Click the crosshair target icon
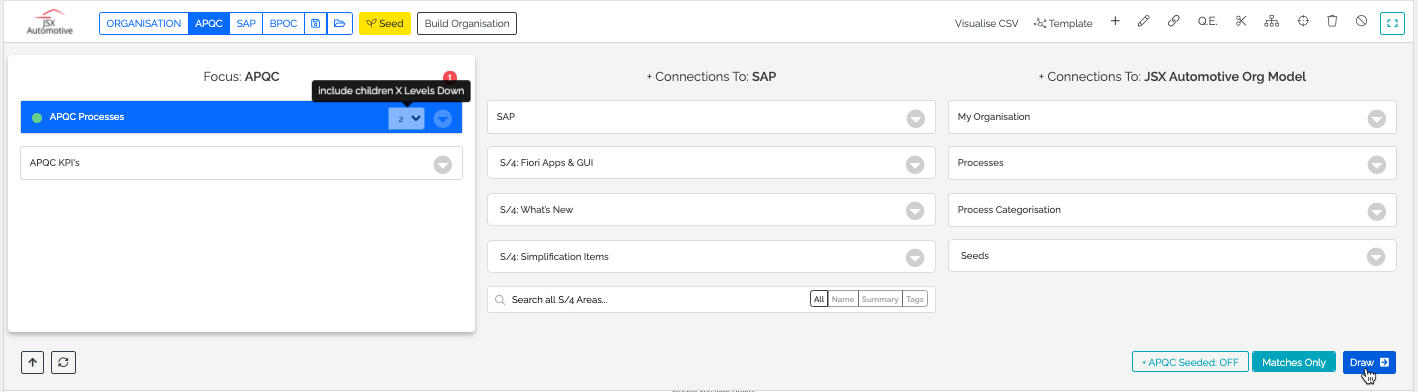Screen dimensions: 1418x392 [x=1303, y=22]
